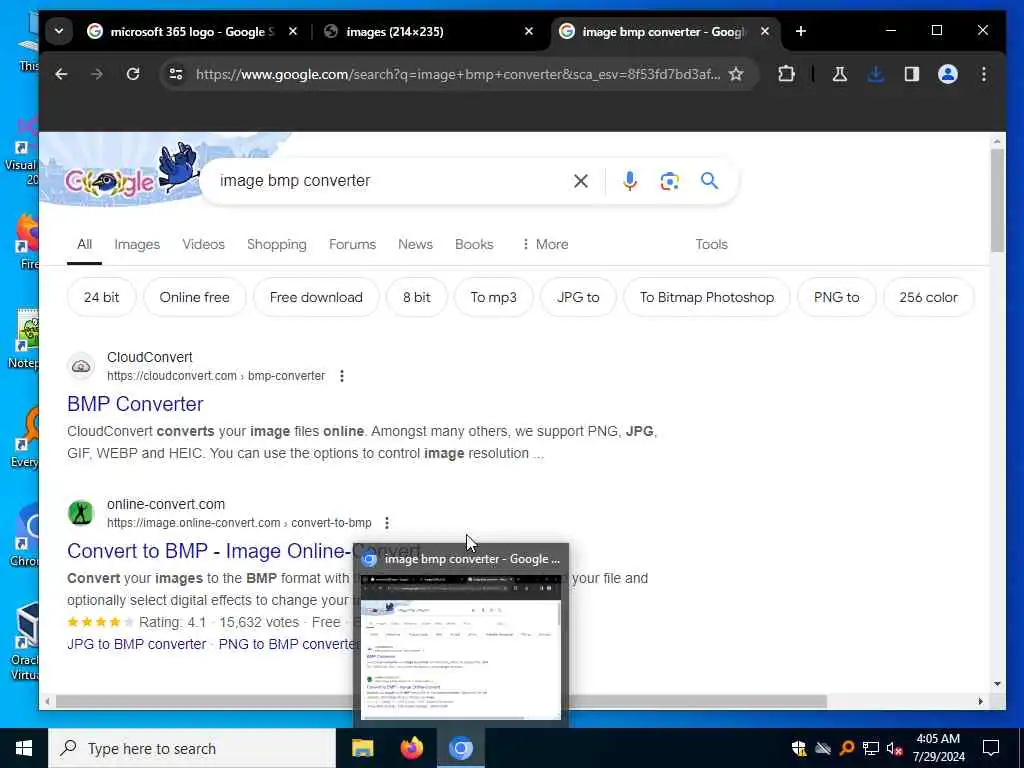Toggle the browser side panel

(912, 74)
